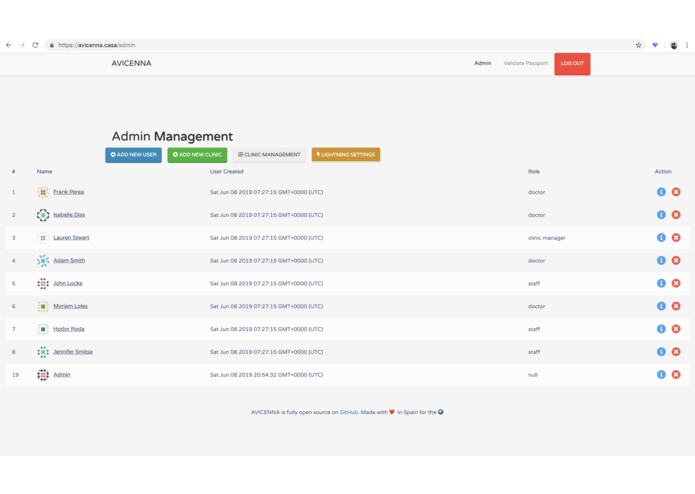Delete user Hodor Roda

tap(676, 329)
